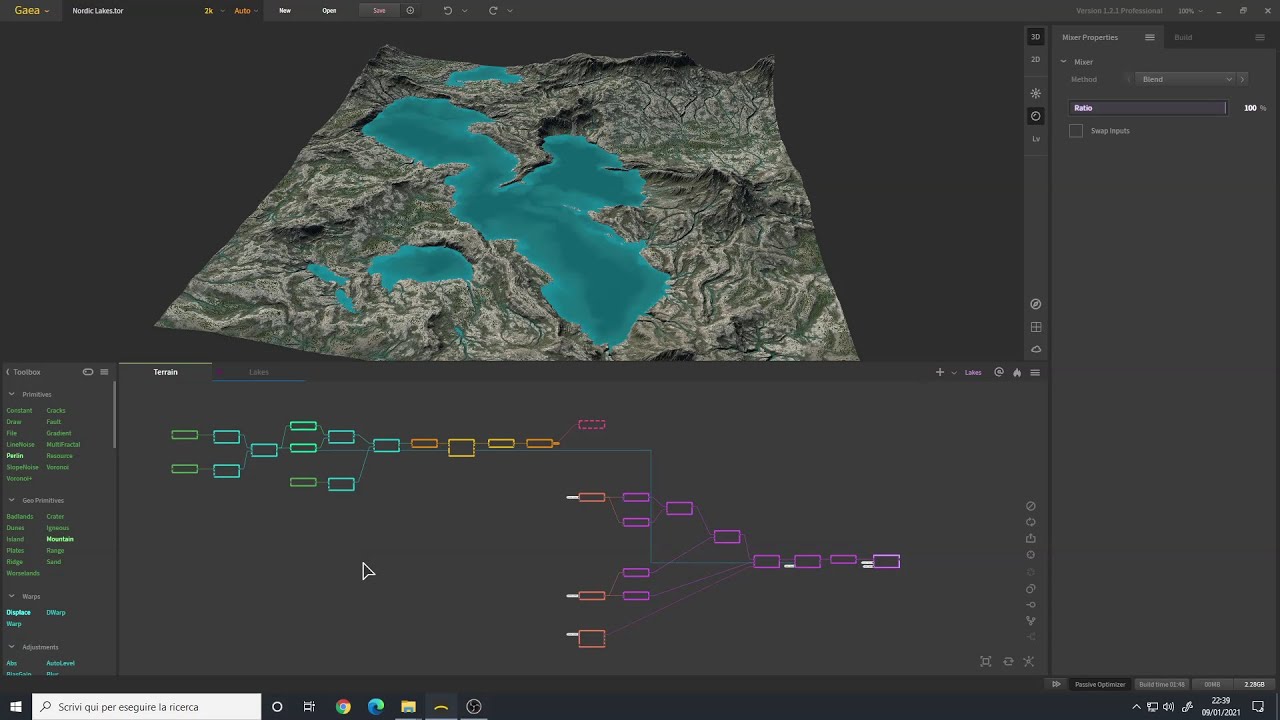Image resolution: width=1280 pixels, height=720 pixels.
Task: Switch to the Build tab
Action: coord(1183,37)
